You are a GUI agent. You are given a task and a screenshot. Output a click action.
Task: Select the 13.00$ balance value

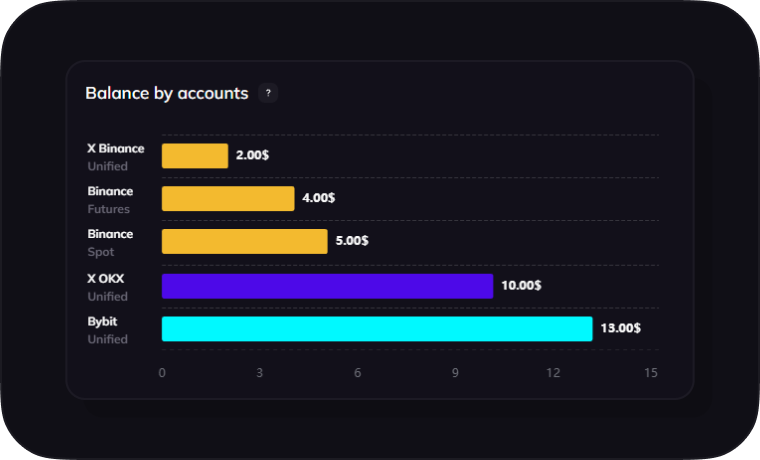pyautogui.click(x=621, y=329)
